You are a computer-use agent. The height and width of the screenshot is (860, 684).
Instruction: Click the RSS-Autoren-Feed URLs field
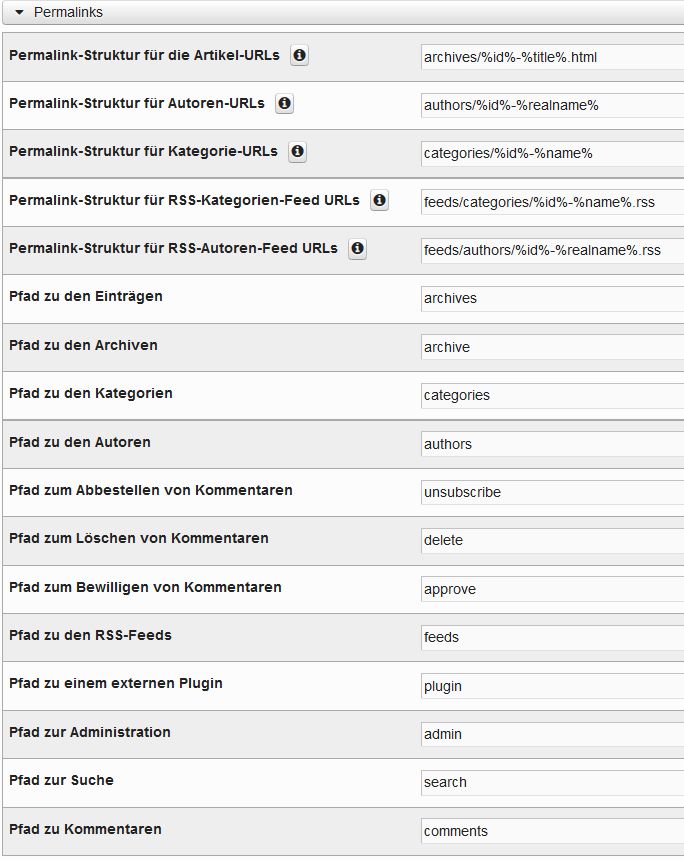coord(552,250)
